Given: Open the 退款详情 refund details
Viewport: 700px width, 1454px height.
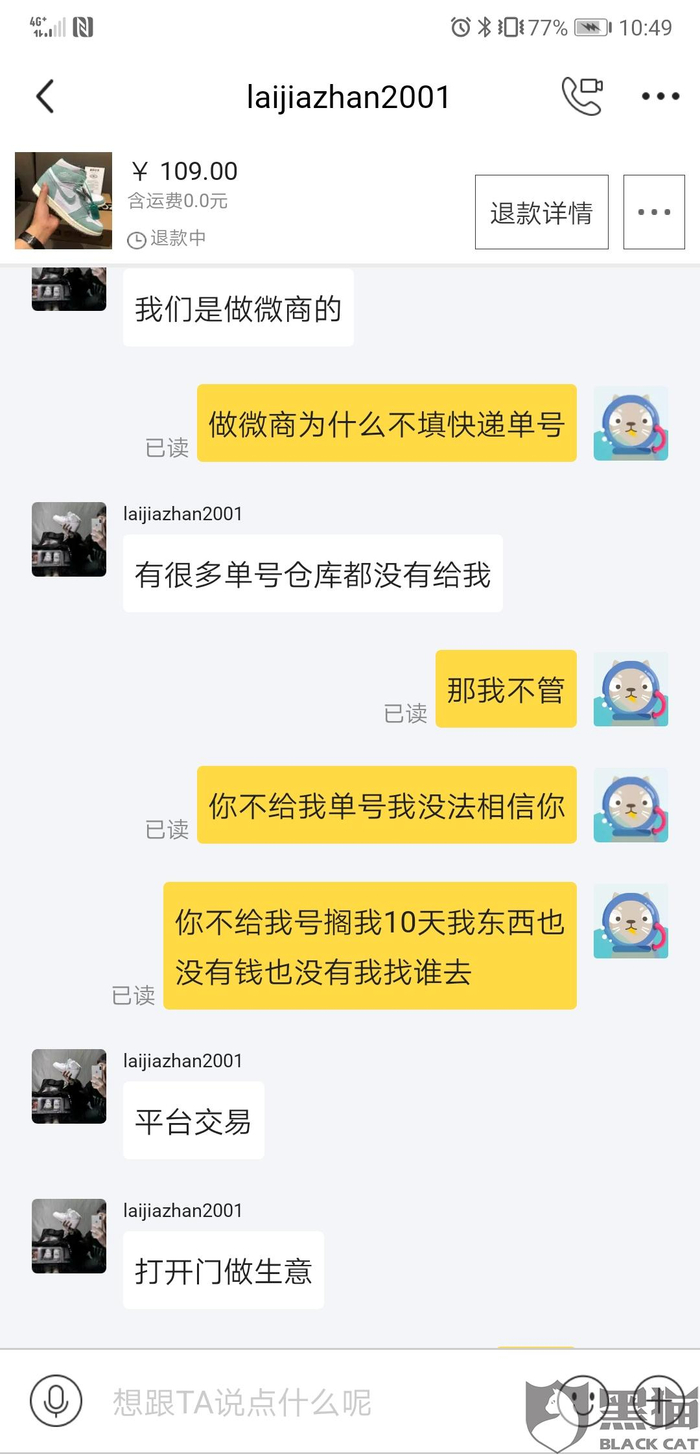Looking at the screenshot, I should point(541,212).
